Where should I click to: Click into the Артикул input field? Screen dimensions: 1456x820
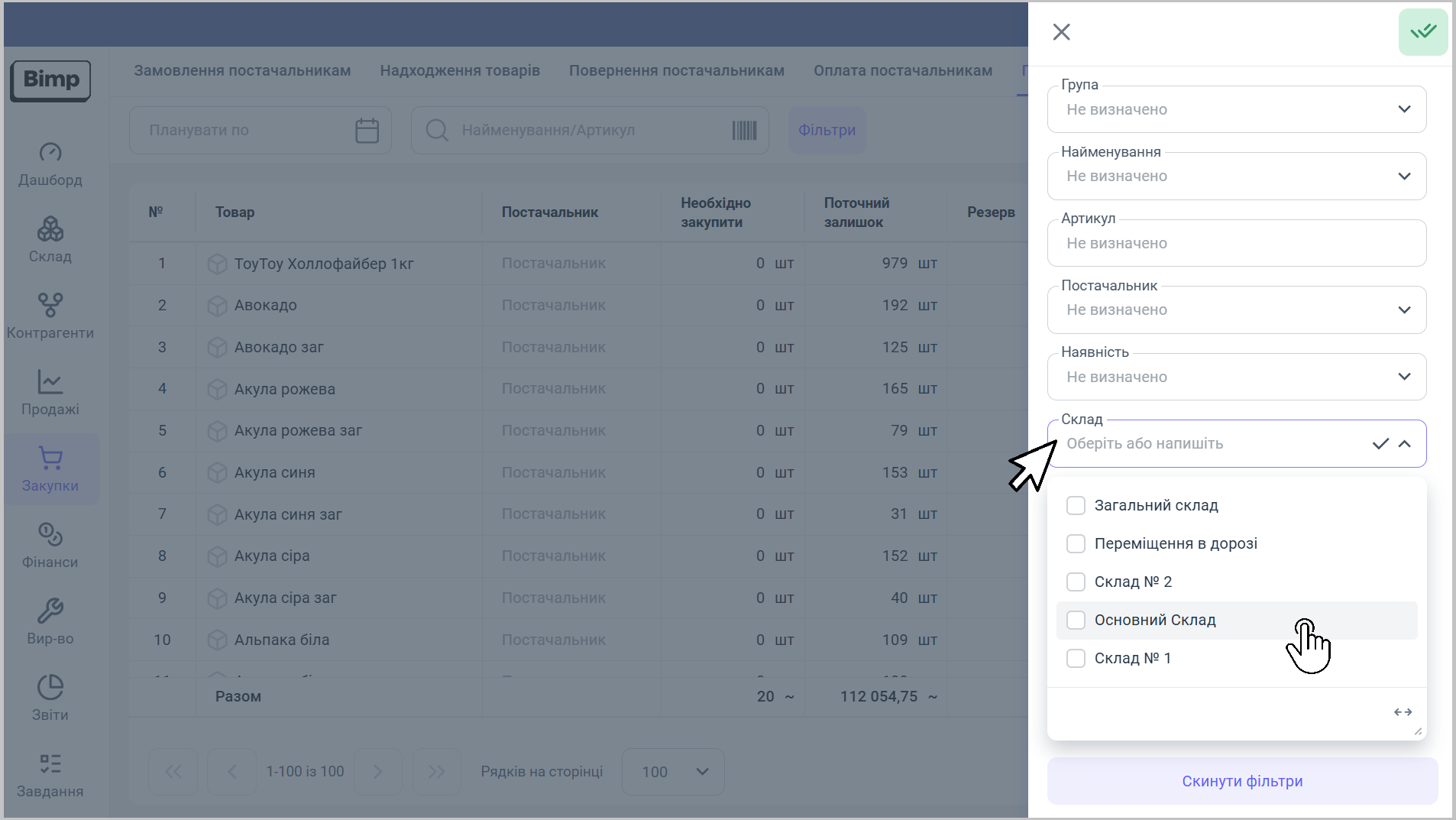1236,244
